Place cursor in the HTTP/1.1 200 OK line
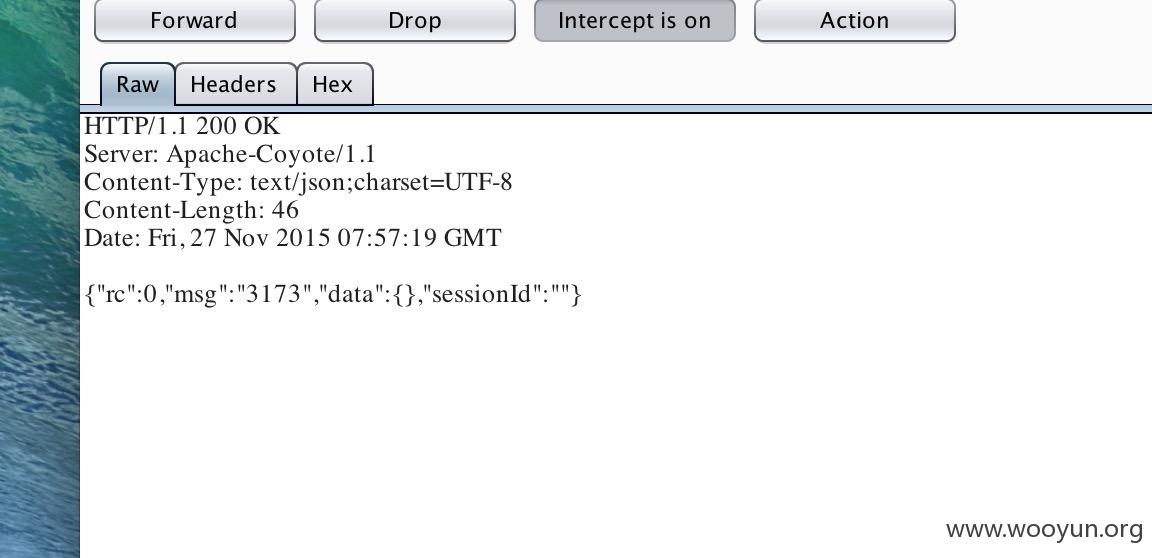This screenshot has width=1152, height=558. click(182, 126)
